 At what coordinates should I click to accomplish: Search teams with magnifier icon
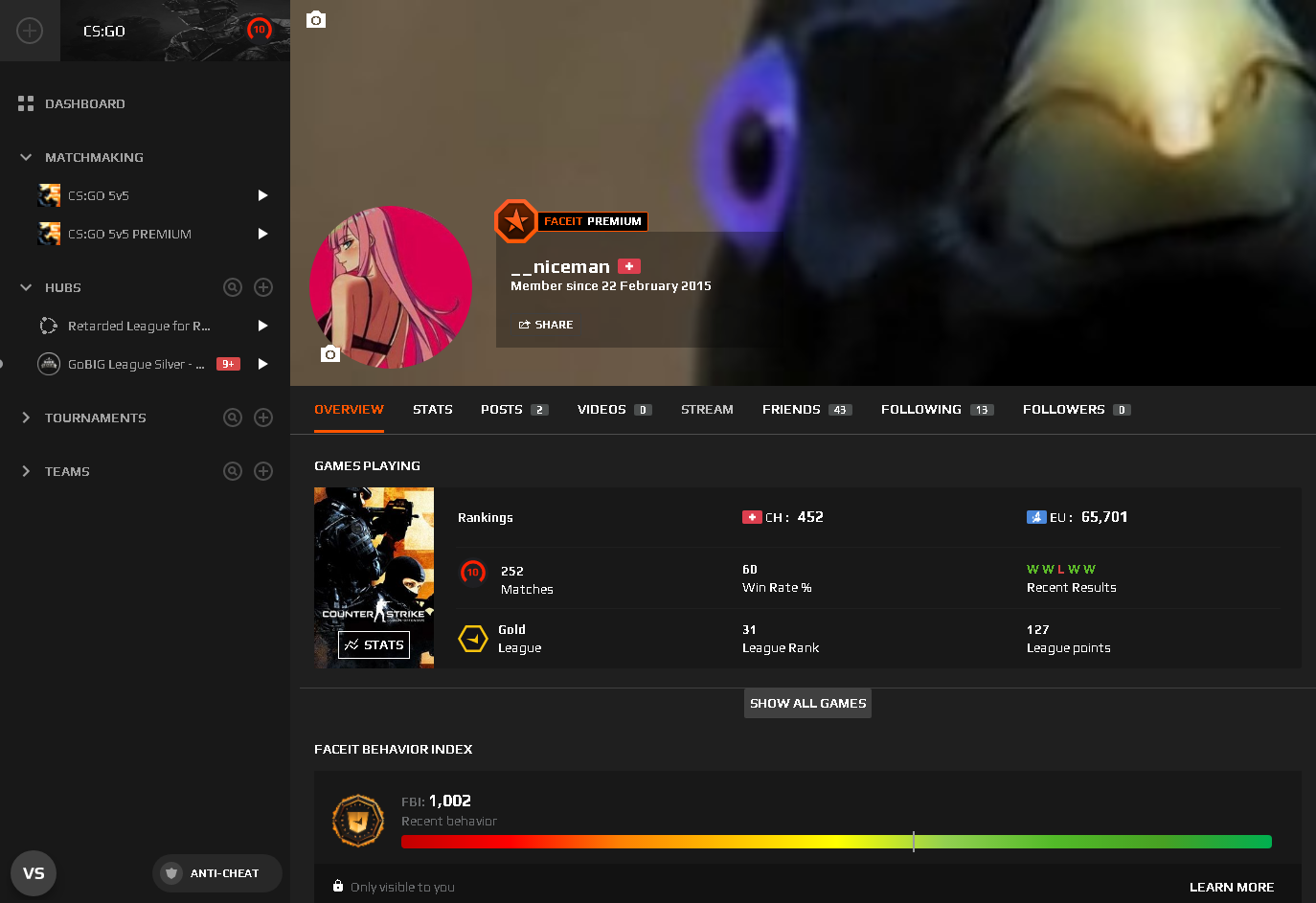[x=233, y=471]
